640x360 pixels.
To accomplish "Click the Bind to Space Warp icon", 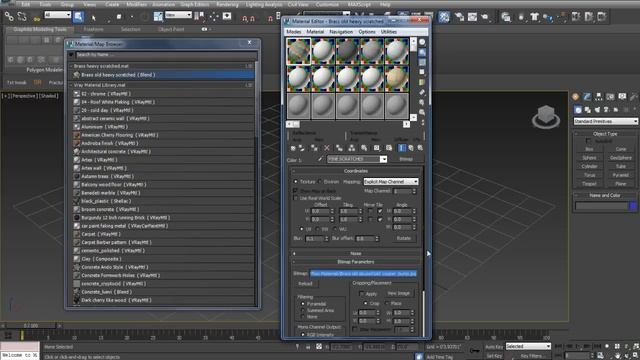I will pos(37,18).
